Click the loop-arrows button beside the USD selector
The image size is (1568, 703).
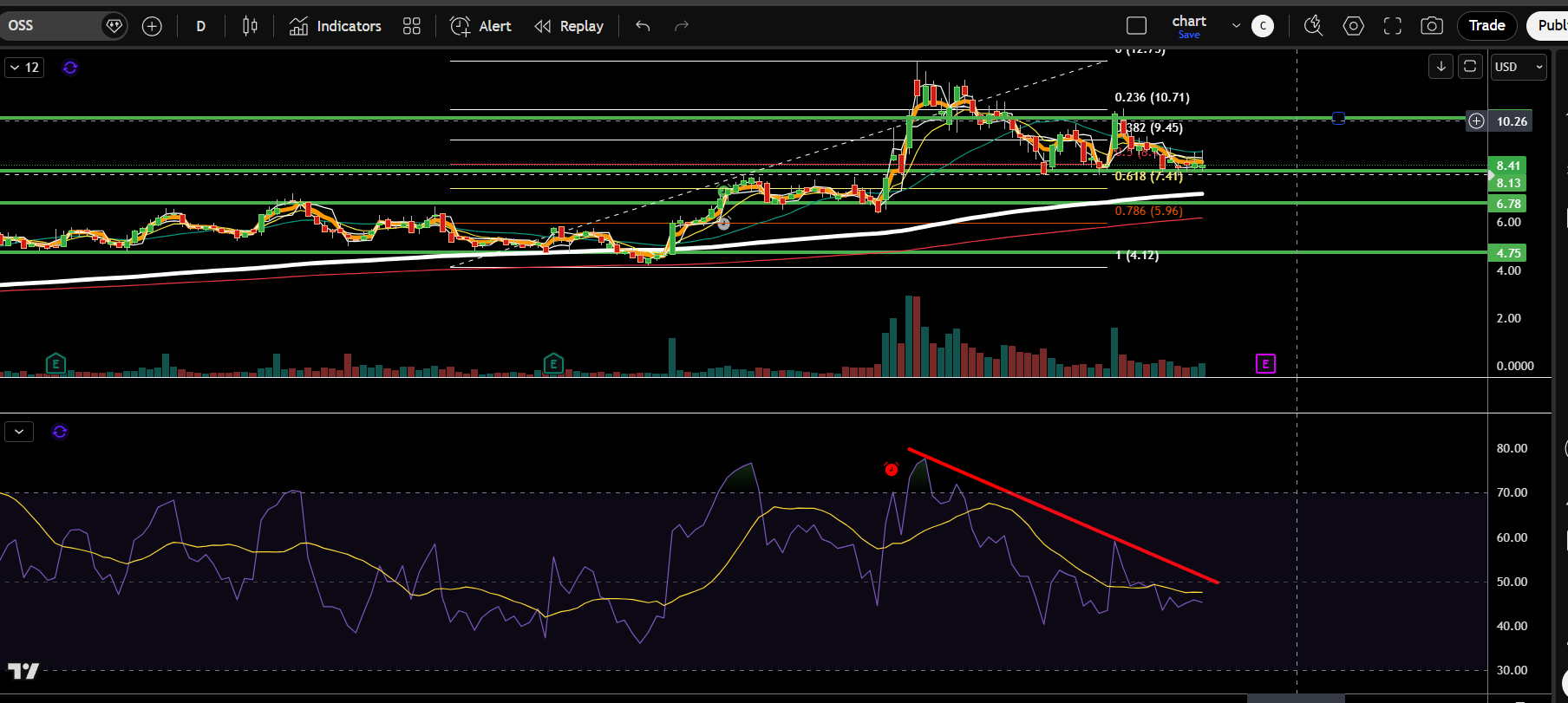[x=1470, y=67]
